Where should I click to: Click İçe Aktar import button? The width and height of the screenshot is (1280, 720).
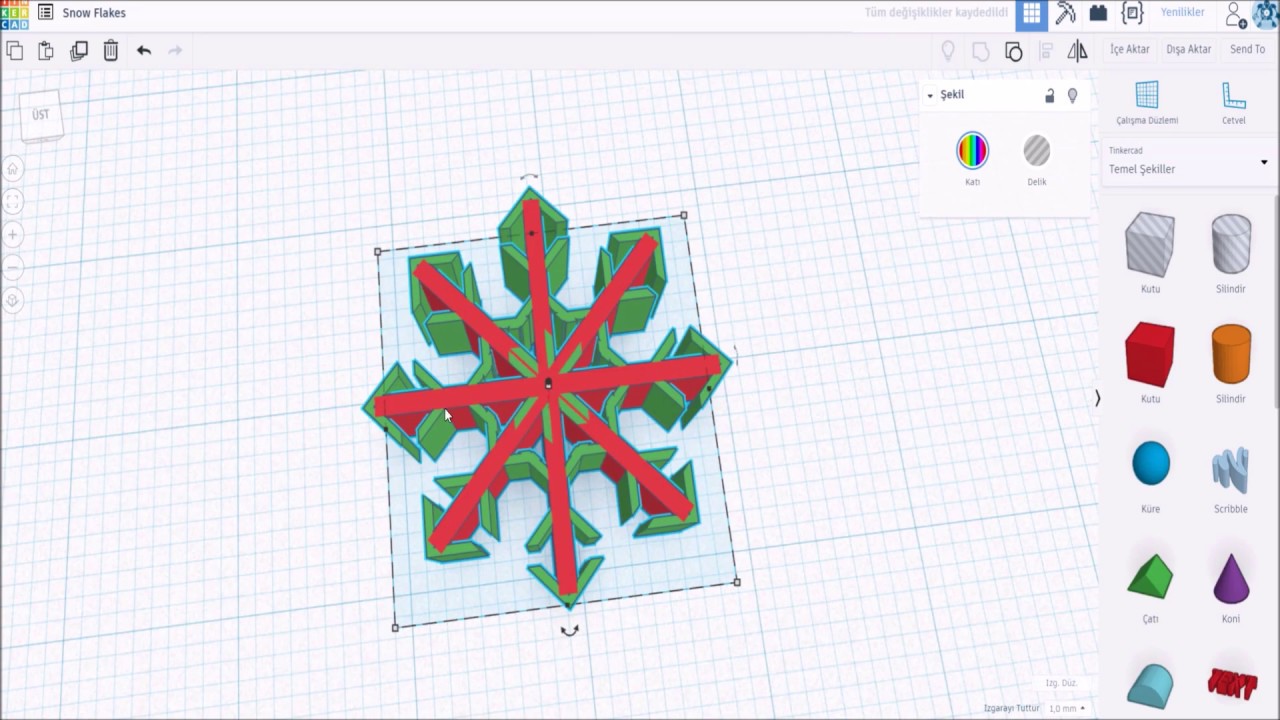click(1130, 49)
